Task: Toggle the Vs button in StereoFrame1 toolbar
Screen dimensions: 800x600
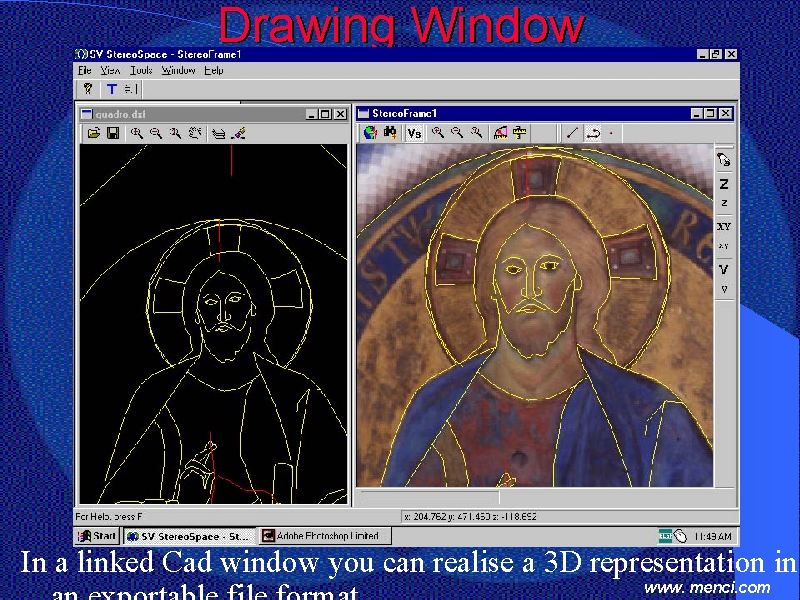Action: [414, 133]
